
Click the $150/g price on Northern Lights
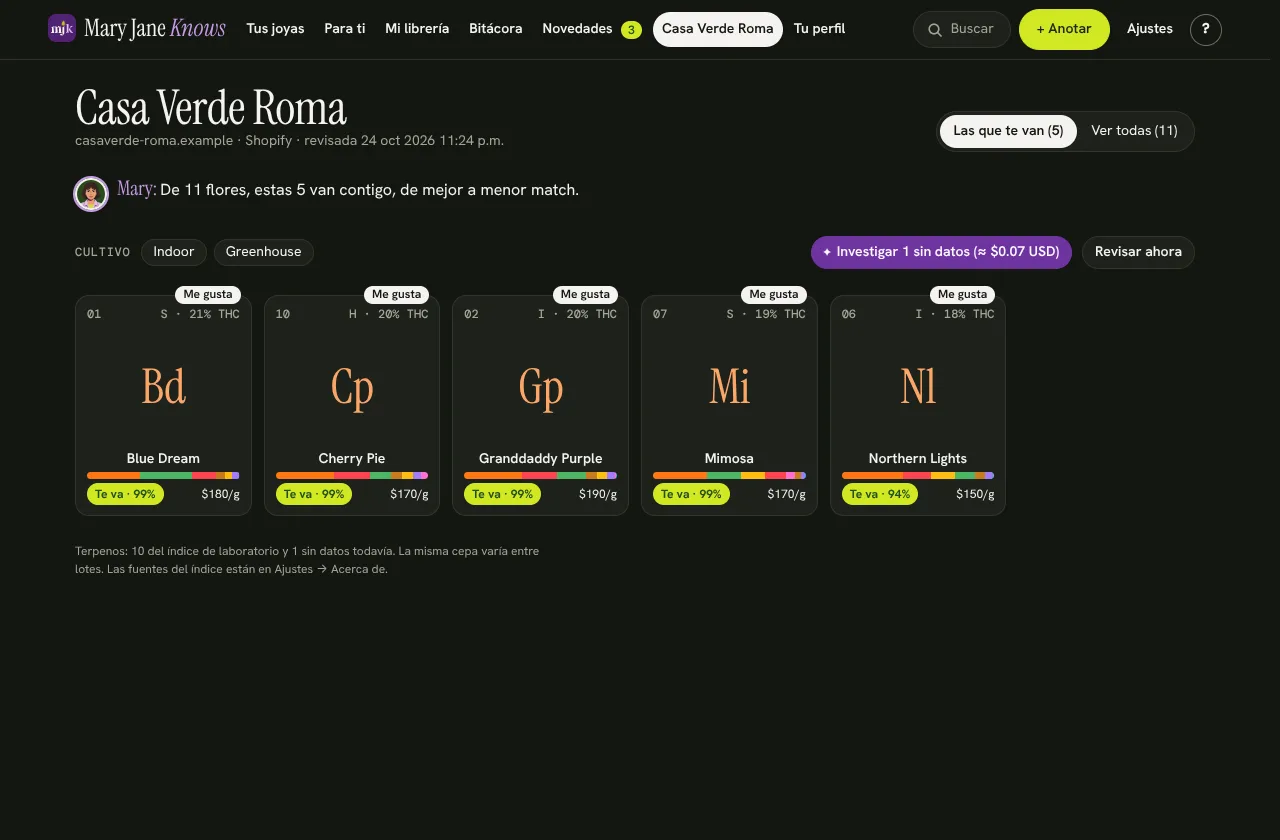tap(975, 494)
